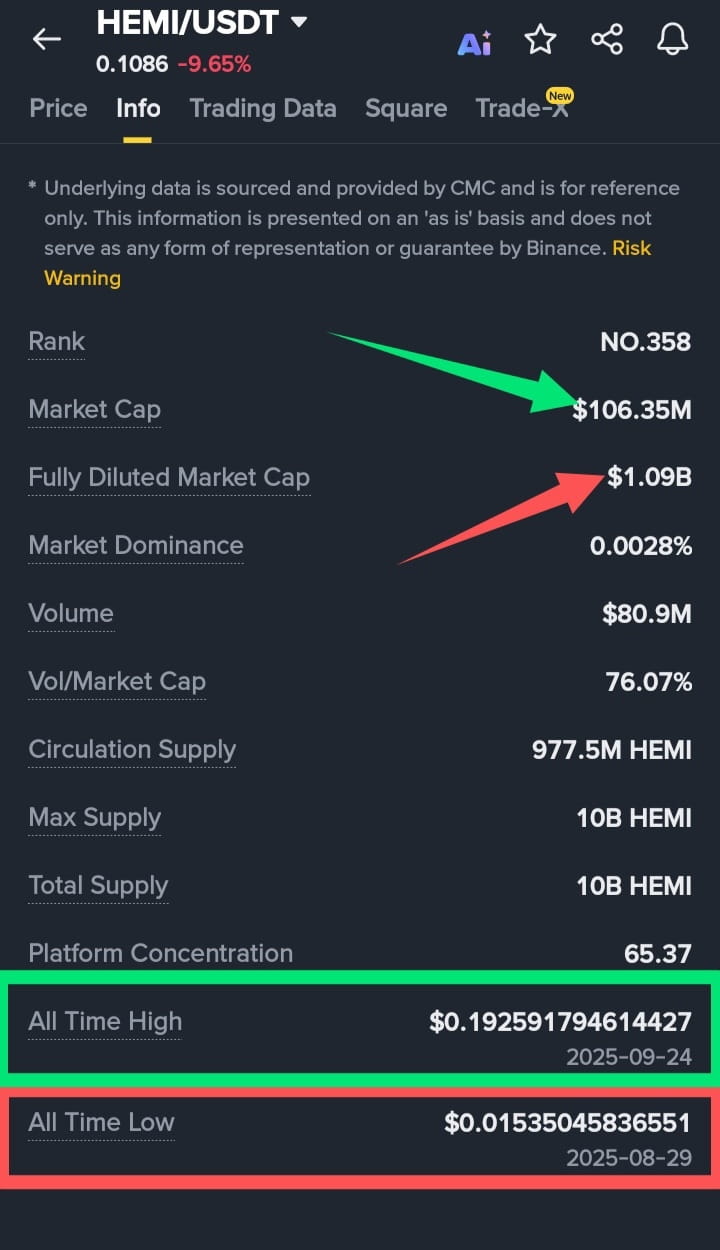Tap the Circulation Supply label
The height and width of the screenshot is (1250, 720).
(x=132, y=750)
